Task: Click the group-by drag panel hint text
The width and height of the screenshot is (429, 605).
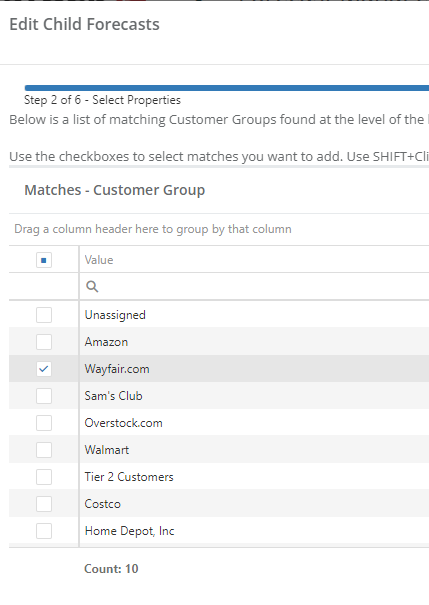Action: click(x=153, y=229)
